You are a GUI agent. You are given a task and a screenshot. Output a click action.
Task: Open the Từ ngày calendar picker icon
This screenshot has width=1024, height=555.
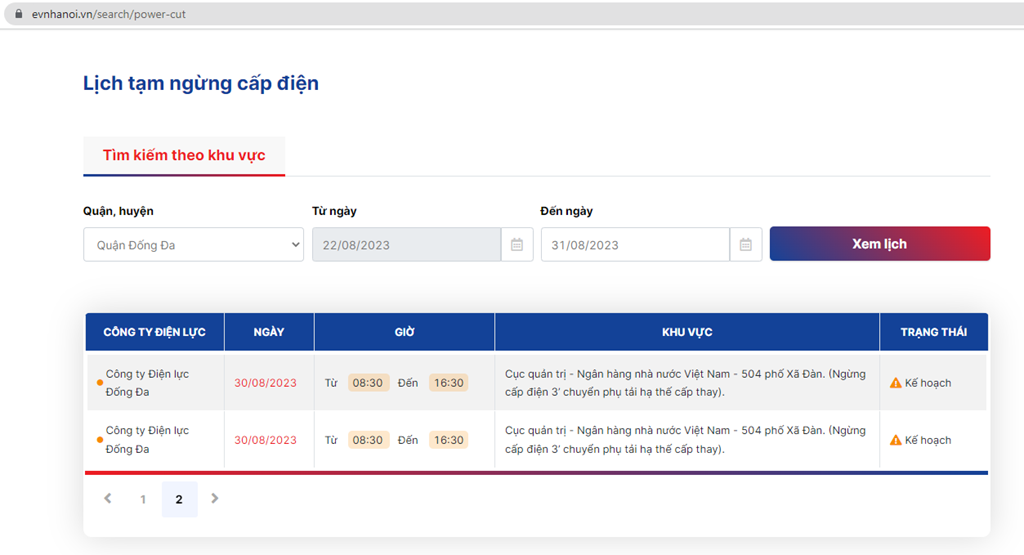tap(517, 245)
